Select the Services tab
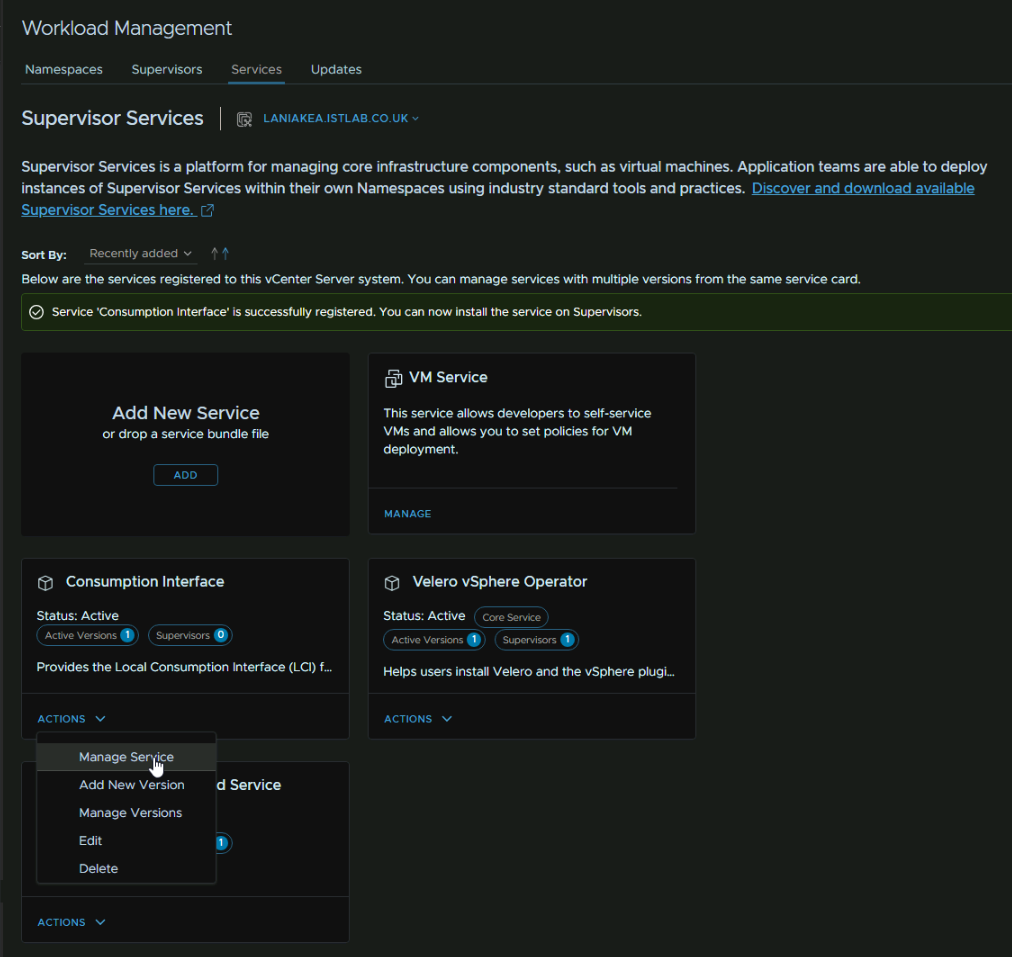Screen dimensions: 1012x957 (256, 70)
